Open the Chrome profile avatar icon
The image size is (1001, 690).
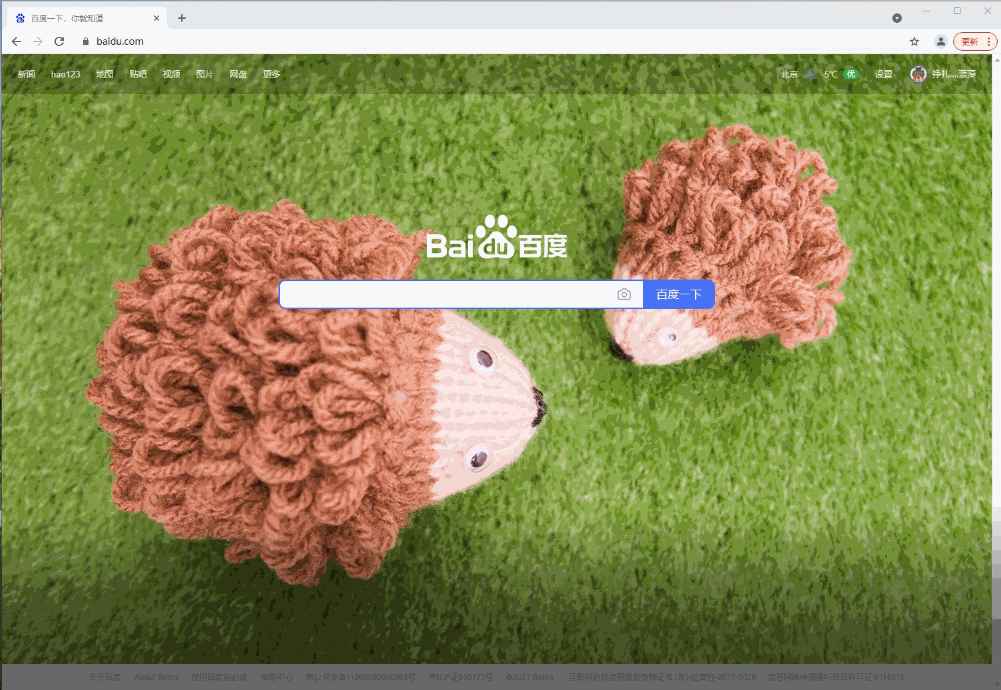[x=941, y=41]
